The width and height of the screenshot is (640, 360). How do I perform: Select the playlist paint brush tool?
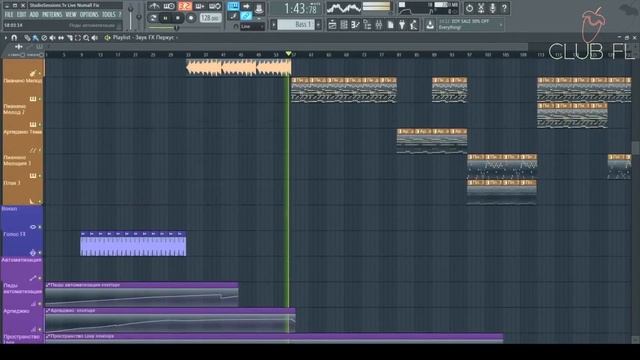click(x=36, y=38)
